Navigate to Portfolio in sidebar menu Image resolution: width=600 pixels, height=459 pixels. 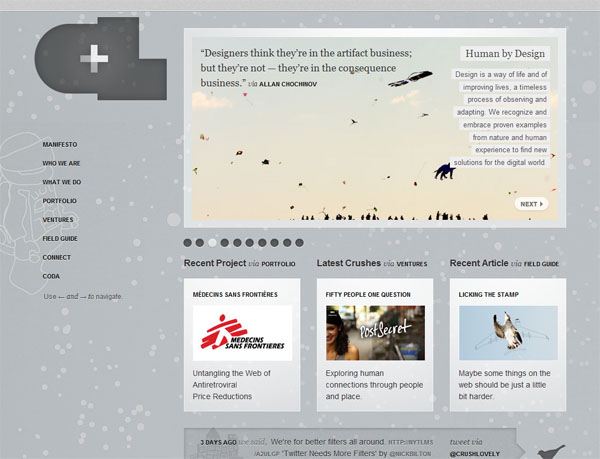[59, 201]
